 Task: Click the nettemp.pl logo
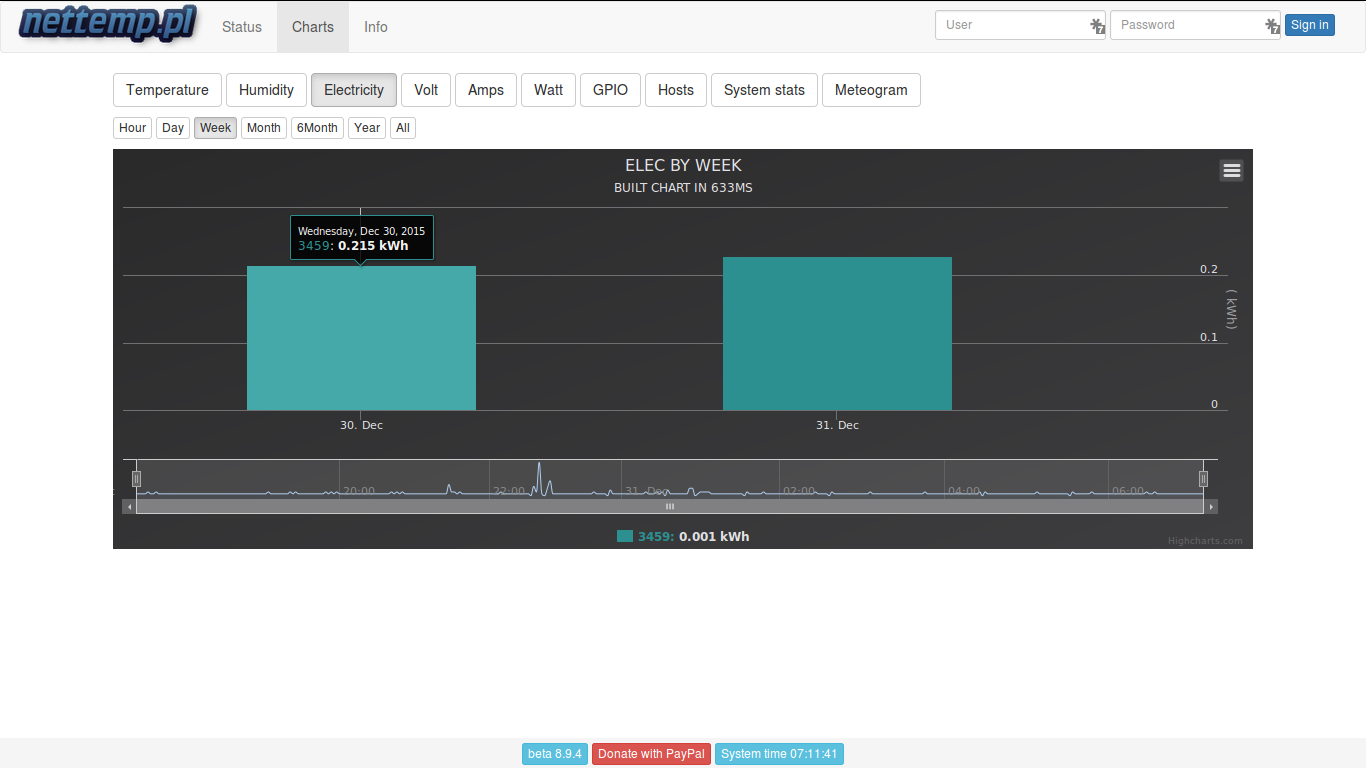(x=108, y=24)
